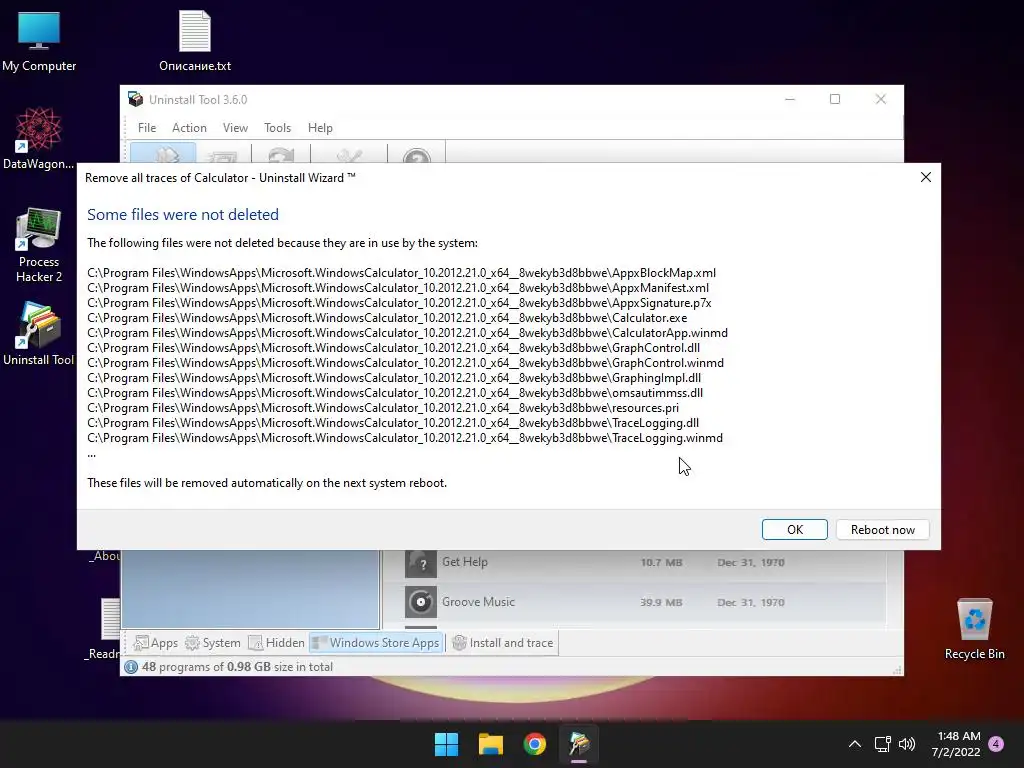The width and height of the screenshot is (1024, 768).
Task: Open Uninstall Tool desktop shortcut
Action: point(39,334)
